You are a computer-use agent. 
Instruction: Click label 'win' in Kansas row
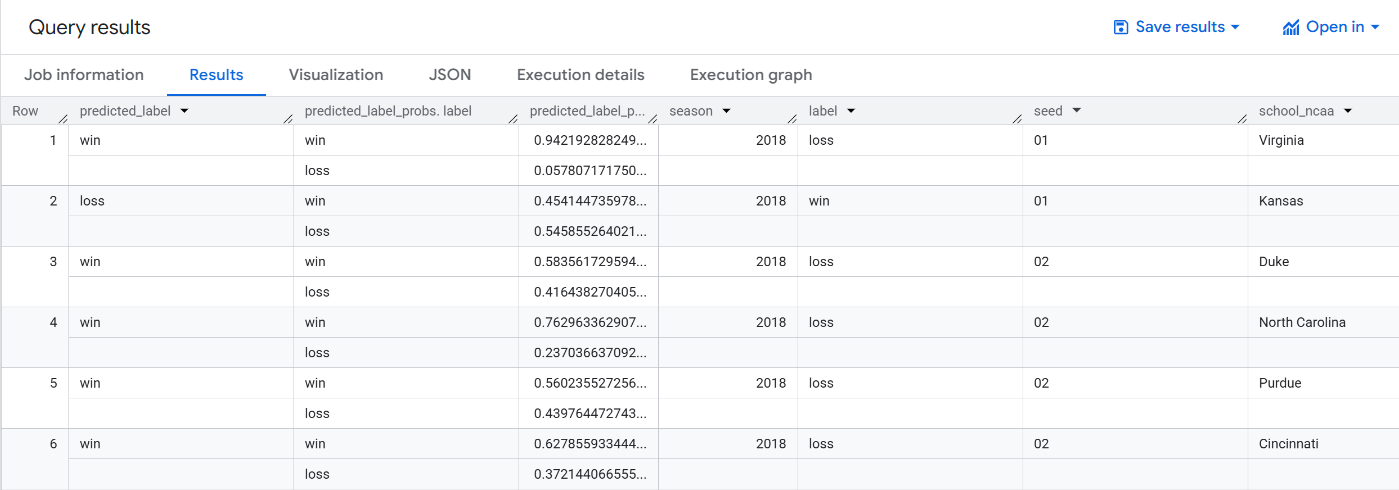coord(819,201)
